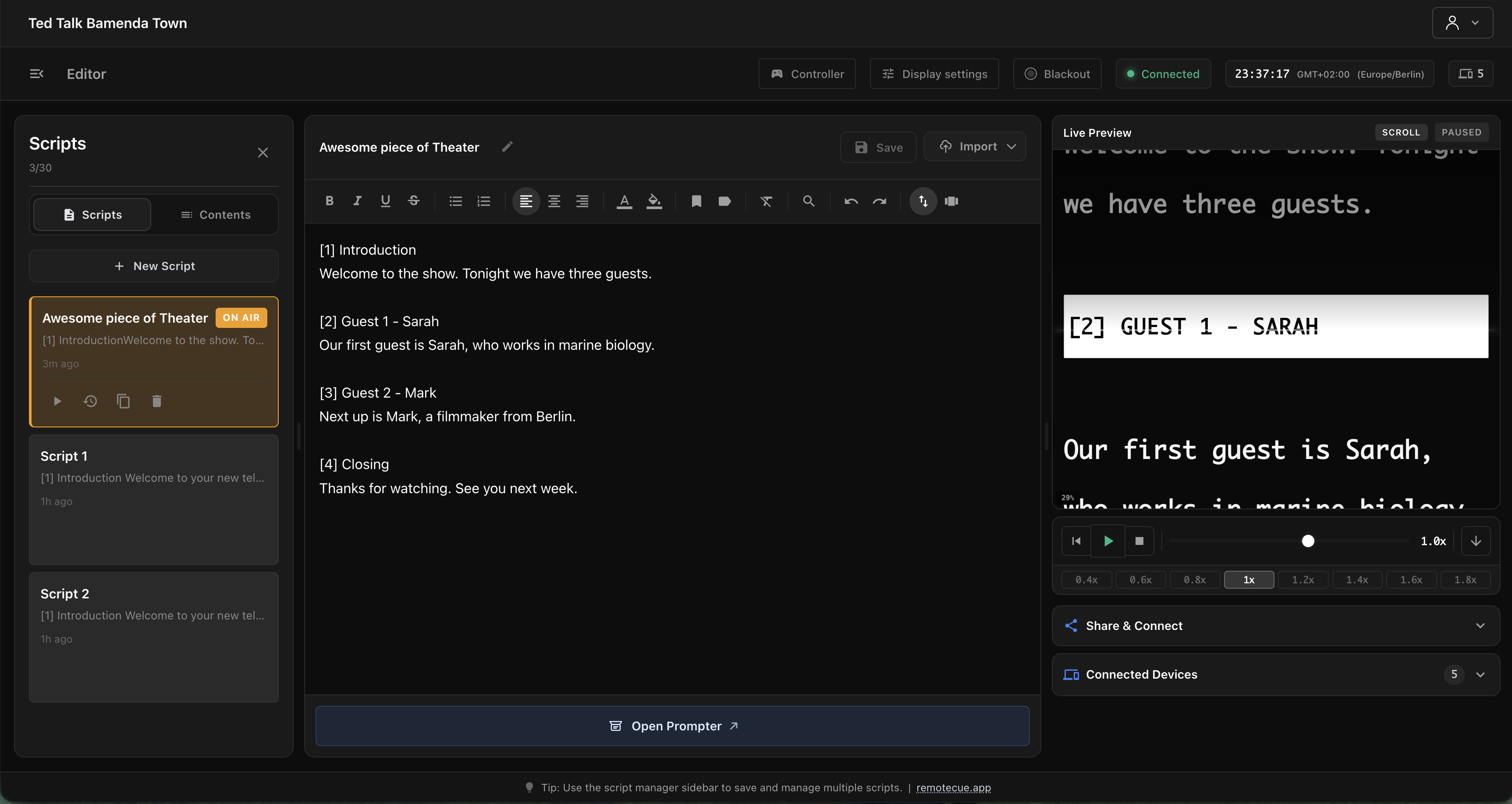
Task: Toggle the Blackout button
Action: (x=1057, y=74)
